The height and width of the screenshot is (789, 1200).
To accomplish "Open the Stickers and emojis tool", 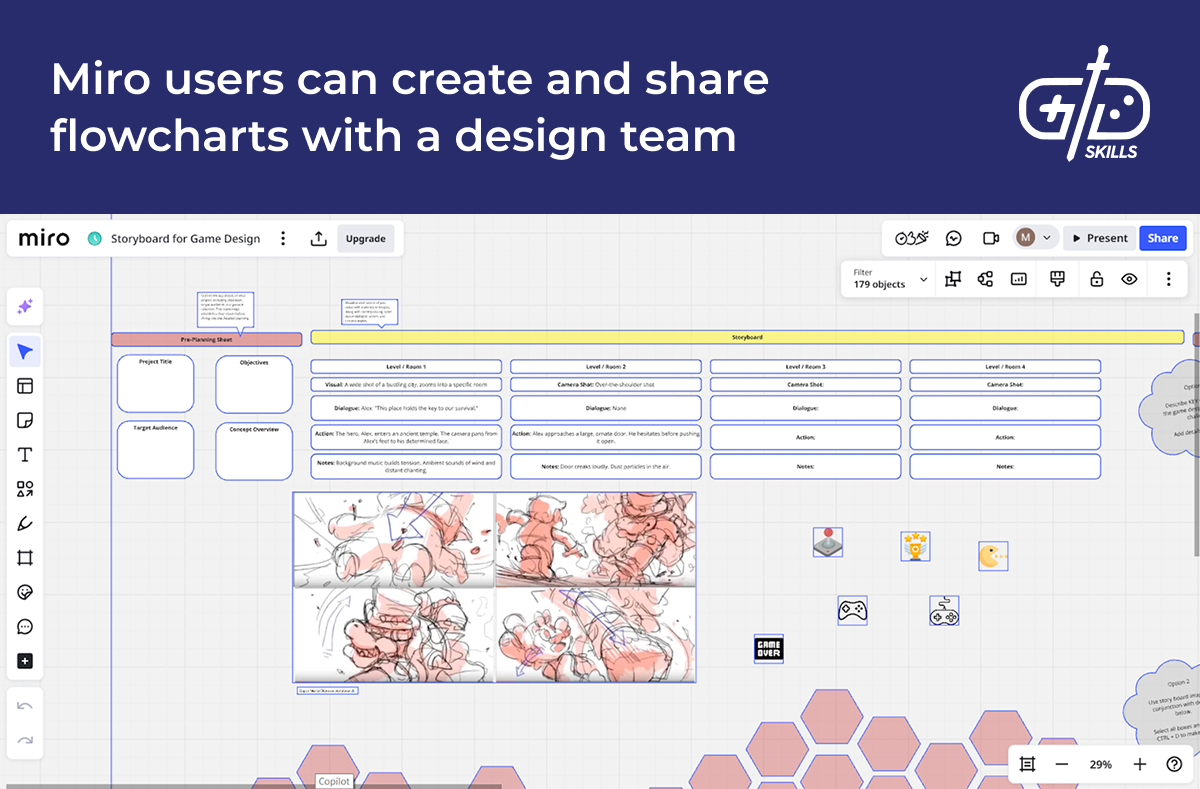I will [x=25, y=592].
